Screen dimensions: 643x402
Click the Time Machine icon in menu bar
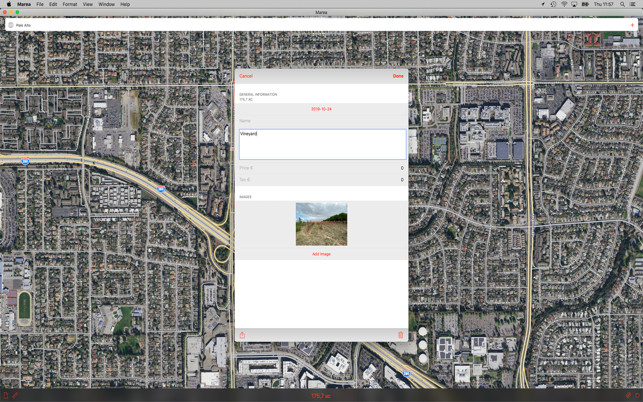pyautogui.click(x=554, y=4)
